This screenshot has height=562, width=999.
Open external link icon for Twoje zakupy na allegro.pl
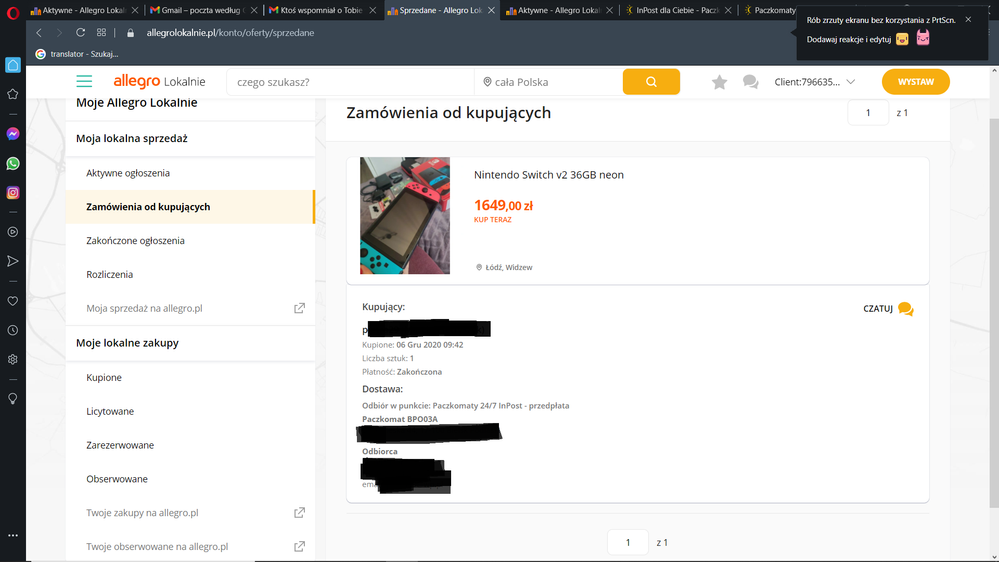tap(299, 513)
